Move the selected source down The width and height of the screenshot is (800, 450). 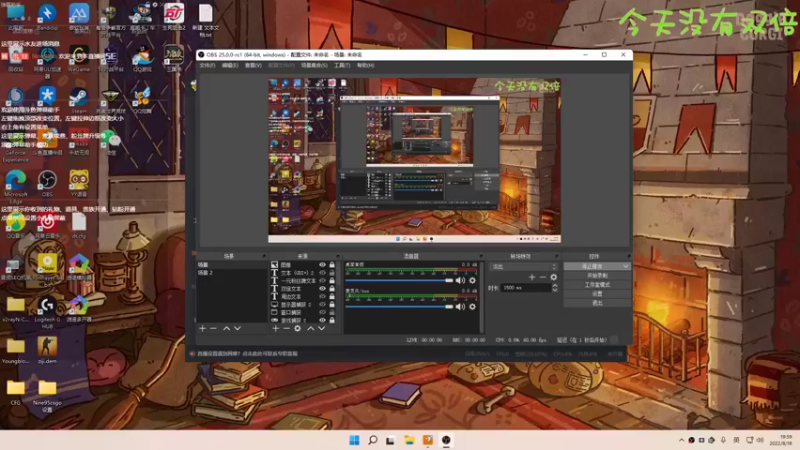pyautogui.click(x=321, y=329)
